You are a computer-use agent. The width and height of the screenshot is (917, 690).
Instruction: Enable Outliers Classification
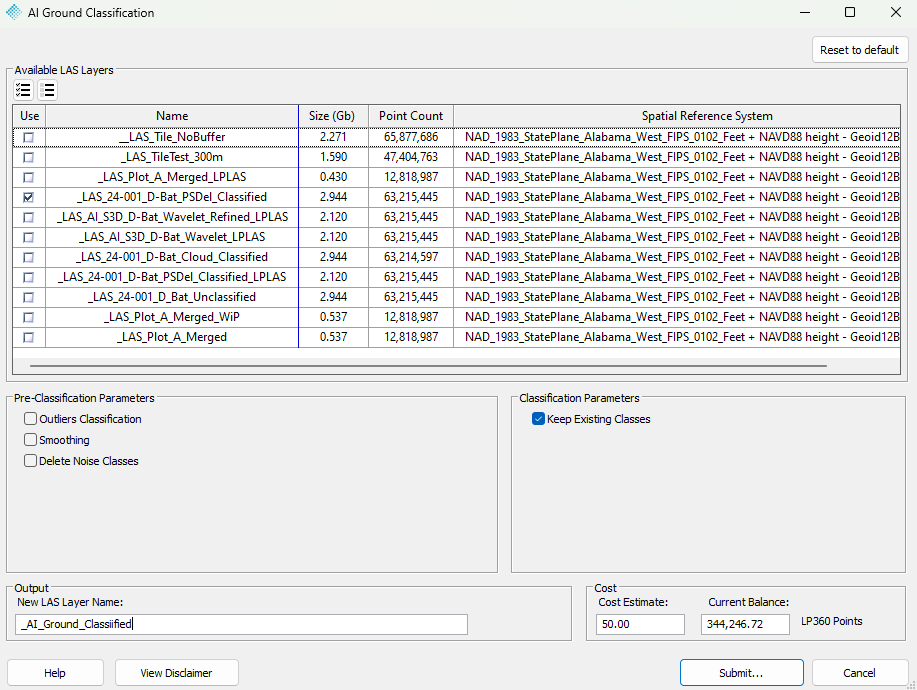pos(30,419)
